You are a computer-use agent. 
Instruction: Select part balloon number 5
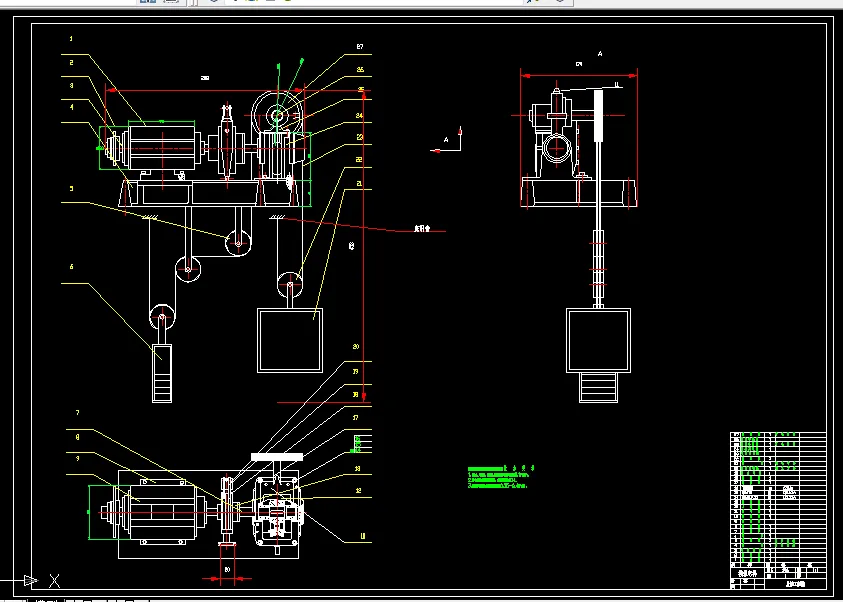[x=71, y=189]
